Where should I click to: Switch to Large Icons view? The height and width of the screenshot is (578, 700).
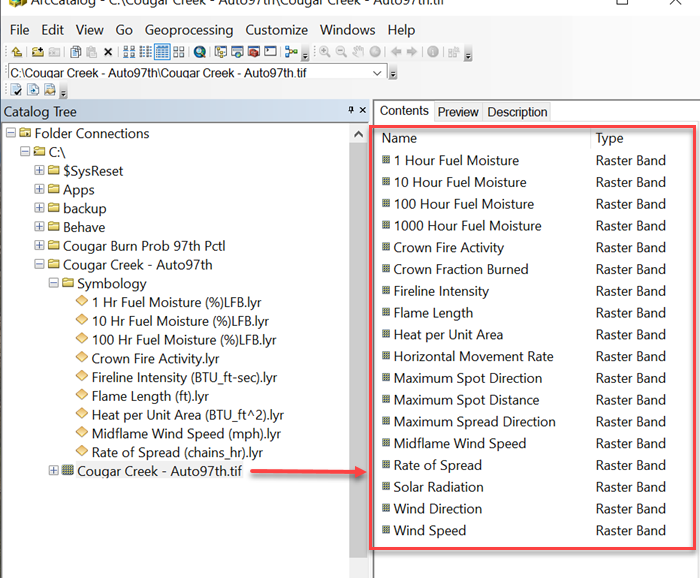coord(129,52)
